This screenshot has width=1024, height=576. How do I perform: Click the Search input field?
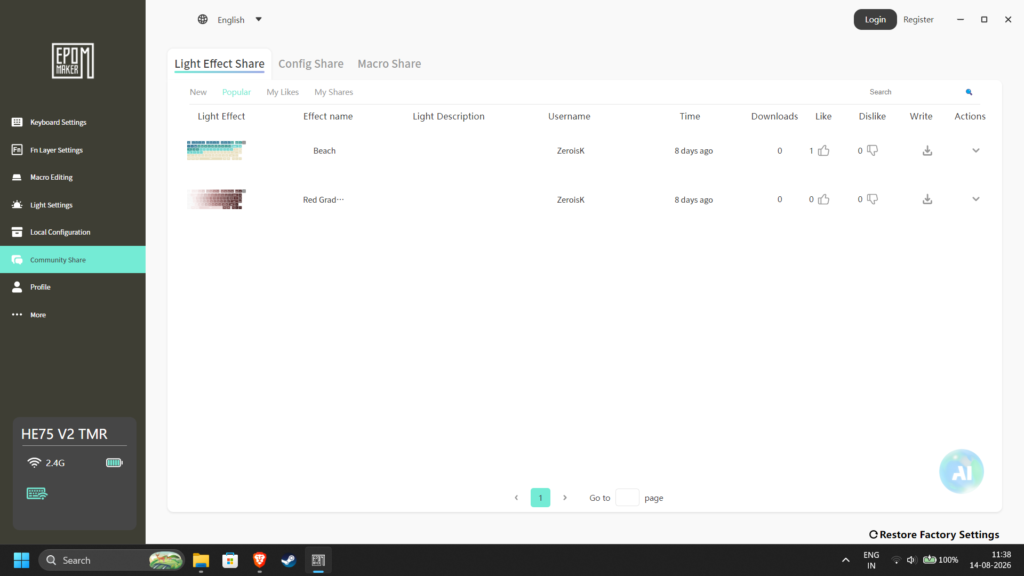click(x=913, y=92)
